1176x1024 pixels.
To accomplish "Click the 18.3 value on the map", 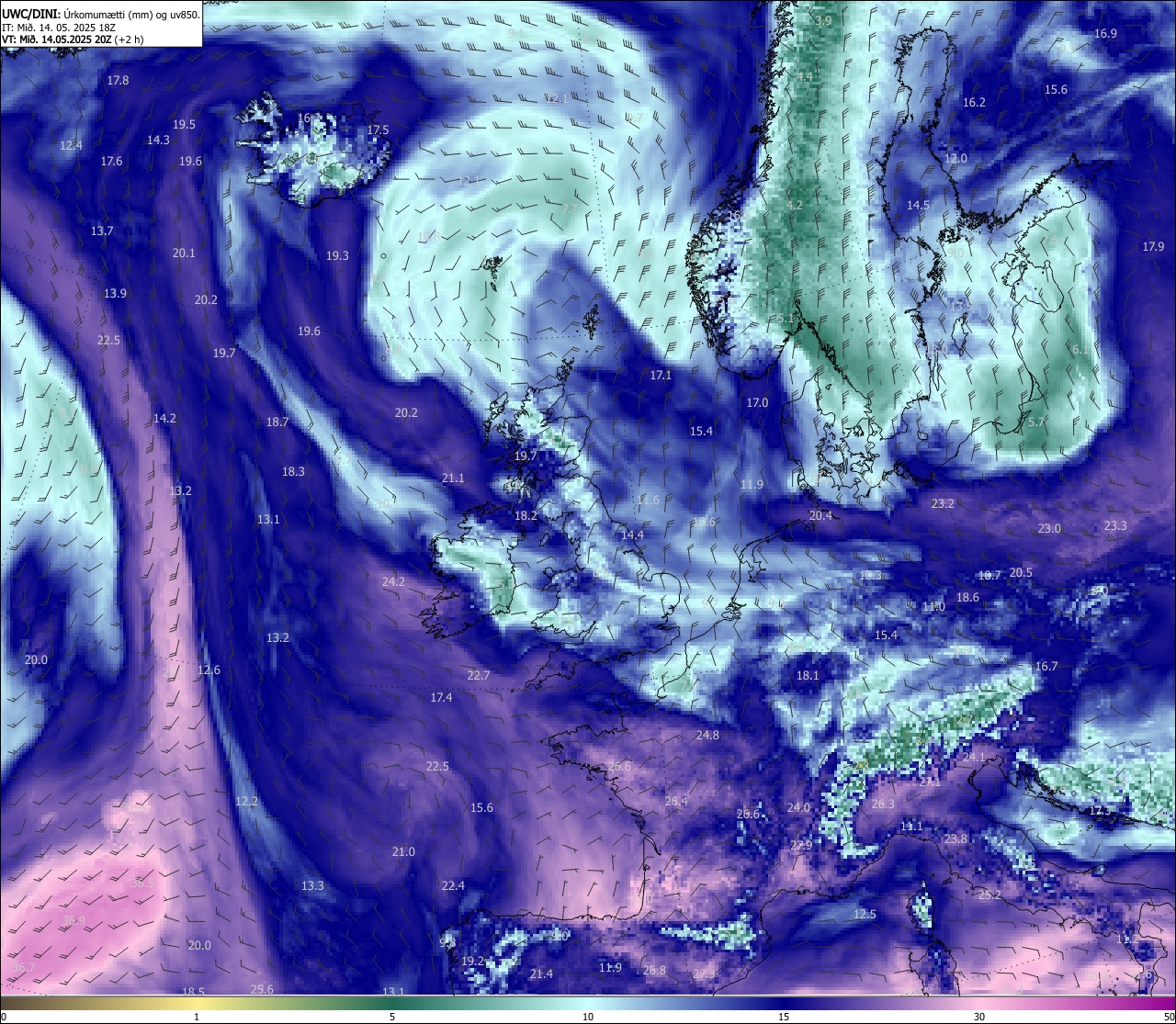I will pos(293,472).
